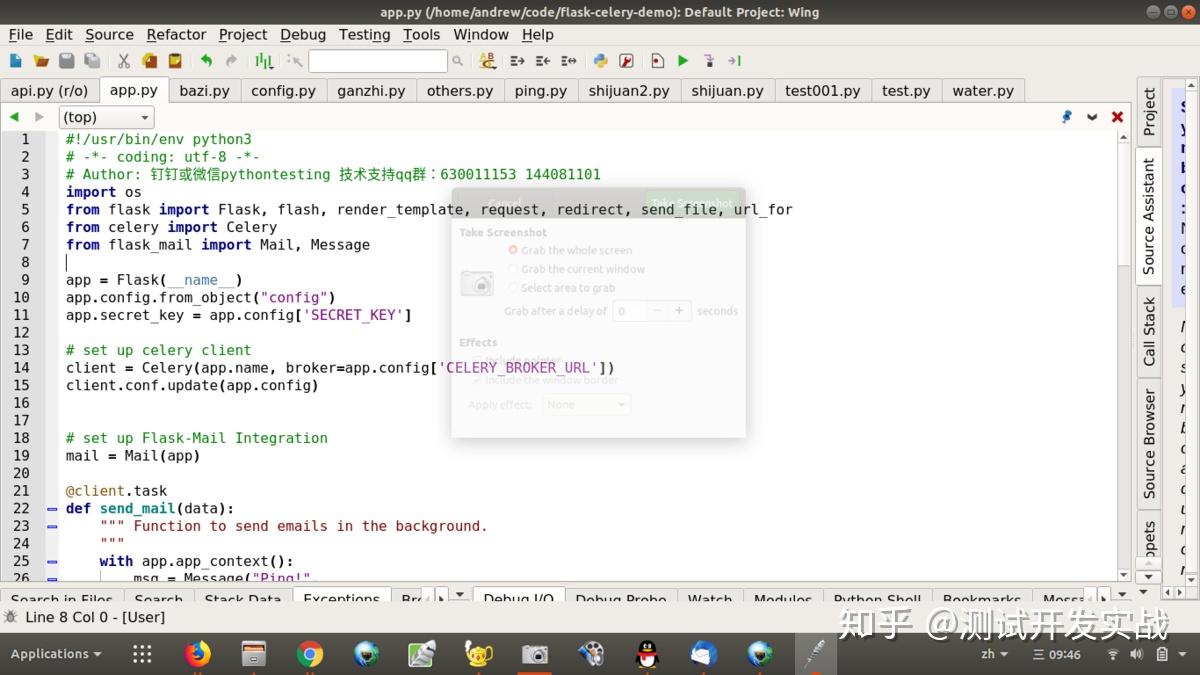Switch to the water.py tab
This screenshot has width=1200, height=675.
click(x=982, y=90)
